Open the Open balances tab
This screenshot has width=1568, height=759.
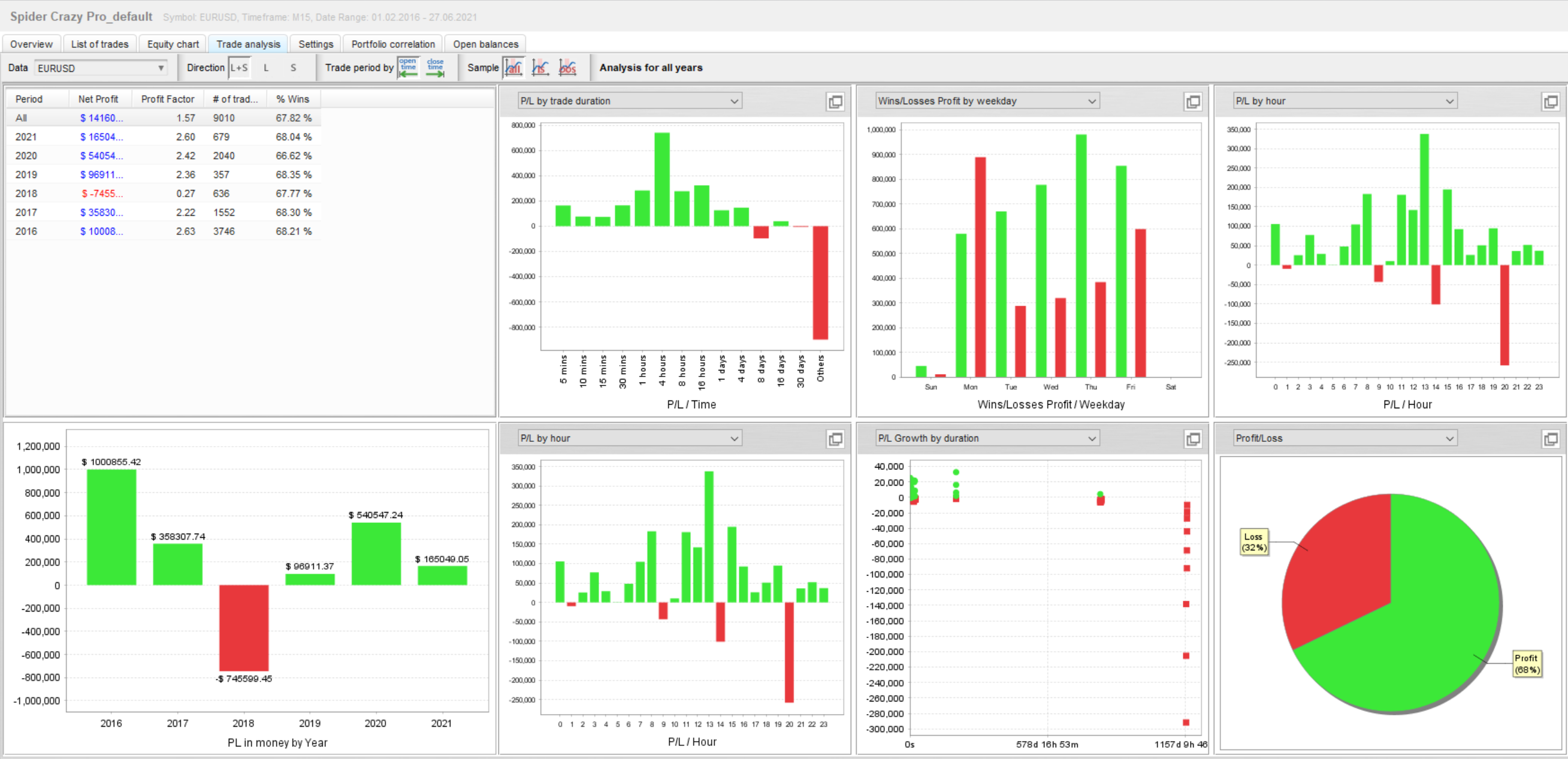(486, 44)
